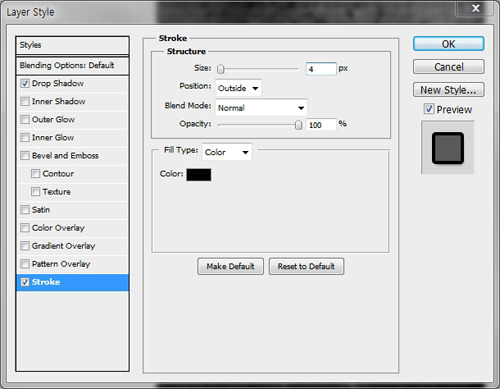
Task: Open the black stroke Color swatch
Action: point(199,175)
